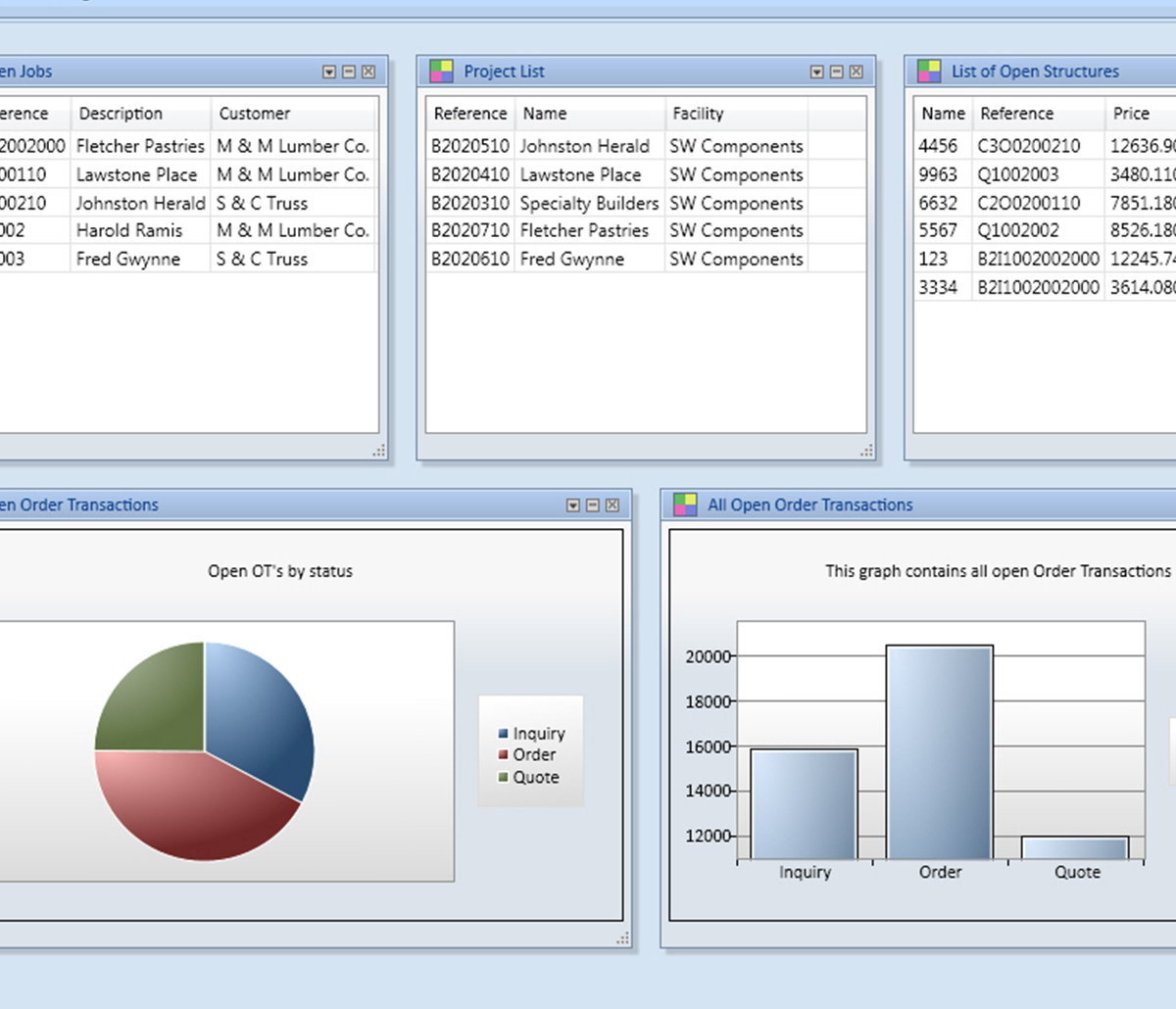The width and height of the screenshot is (1176, 1009).
Task: Open the Open Jobs panel dropdown menu
Action: (x=327, y=72)
